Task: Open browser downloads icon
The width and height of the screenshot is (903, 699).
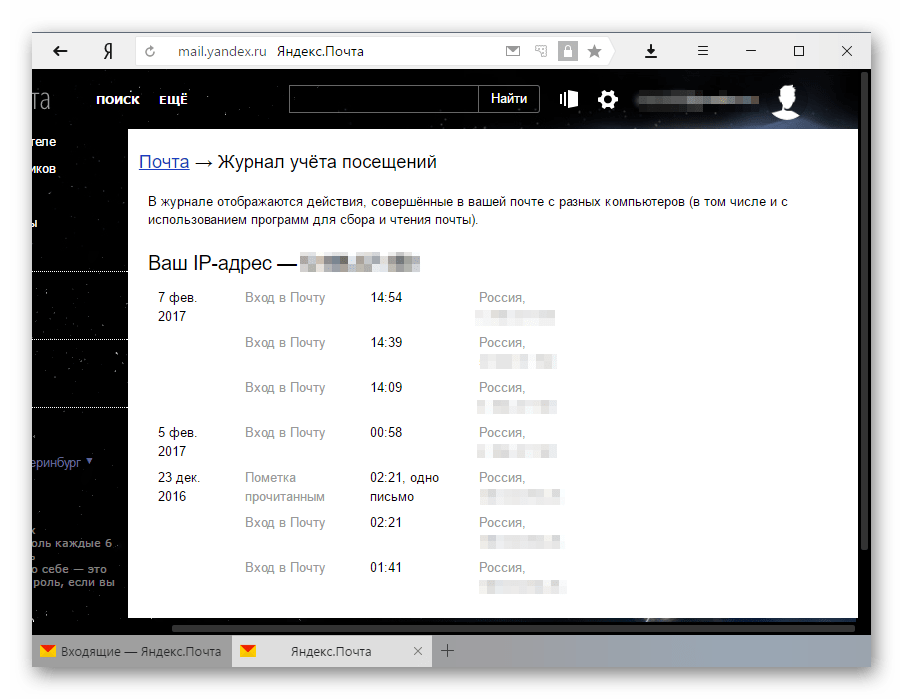Action: pos(651,51)
